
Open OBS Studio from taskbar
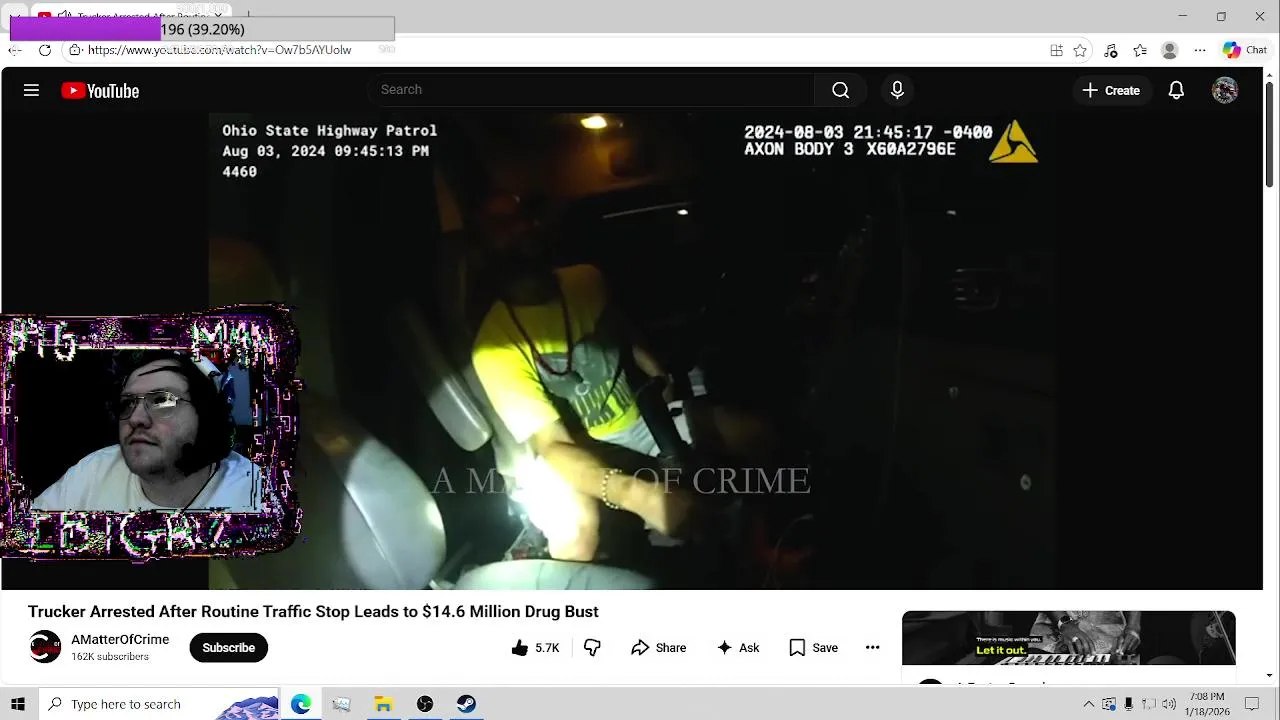pos(425,704)
